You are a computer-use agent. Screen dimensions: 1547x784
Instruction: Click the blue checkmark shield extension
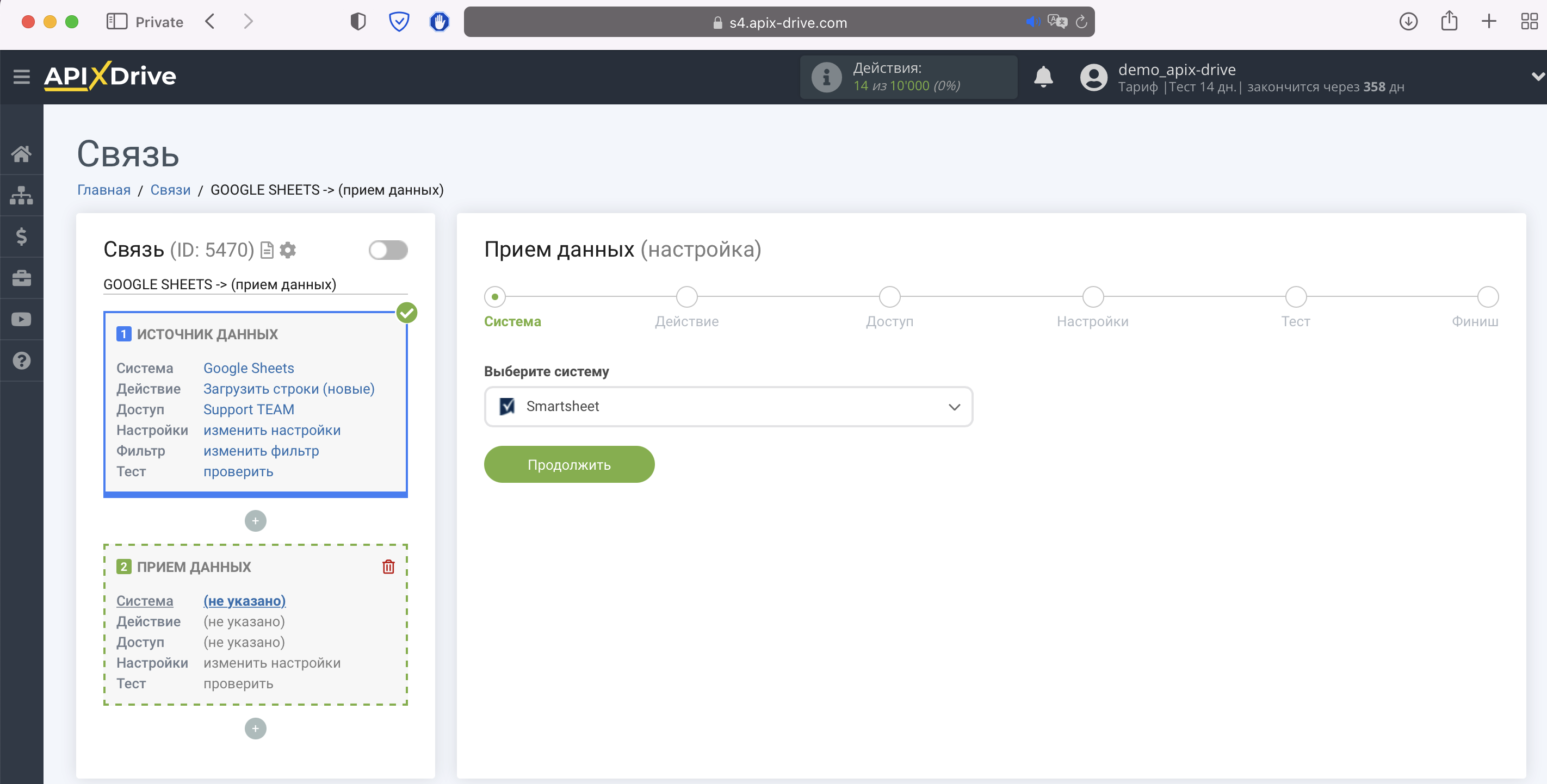(x=399, y=22)
